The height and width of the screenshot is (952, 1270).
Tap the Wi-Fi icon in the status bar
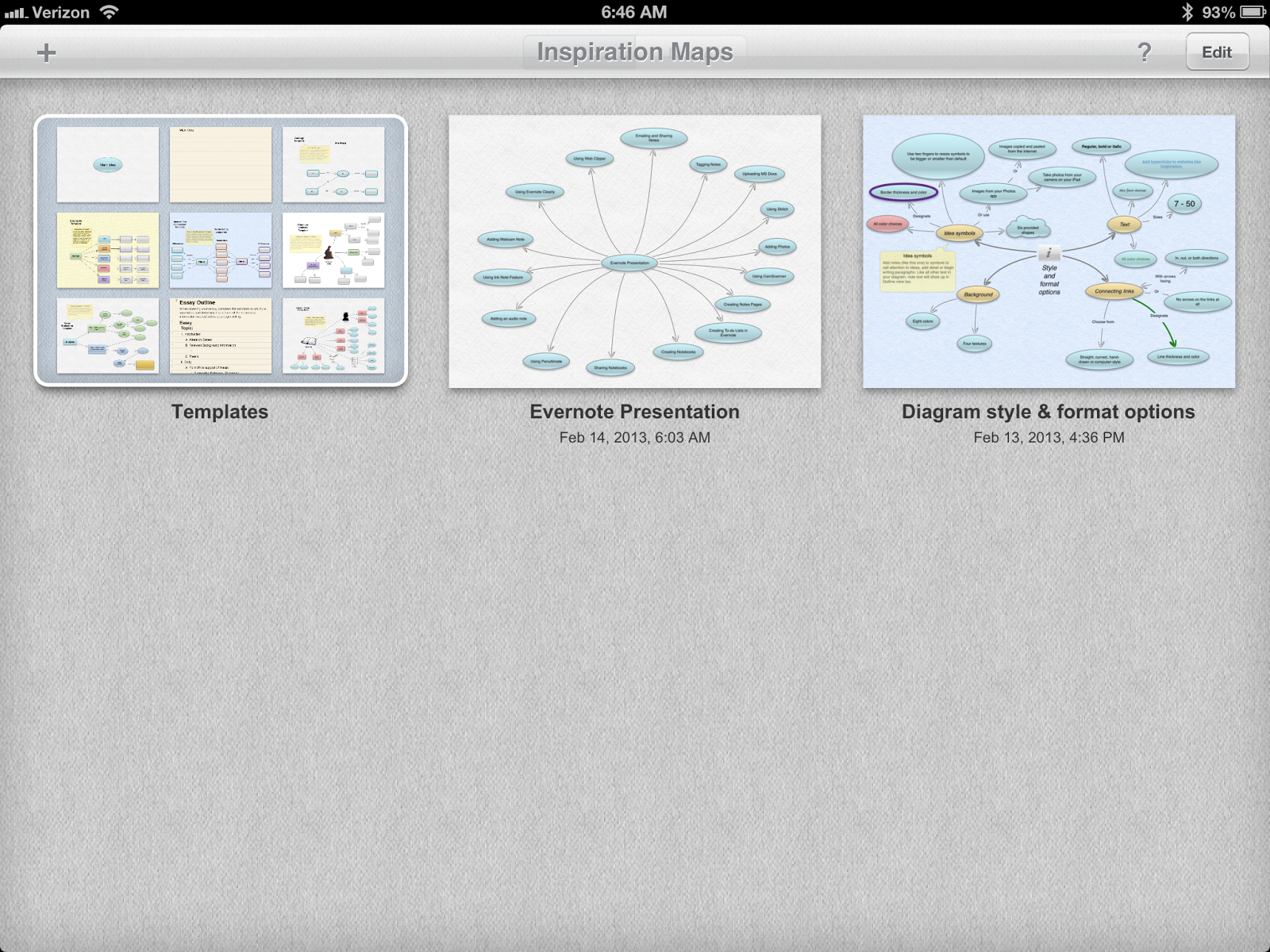click(109, 12)
